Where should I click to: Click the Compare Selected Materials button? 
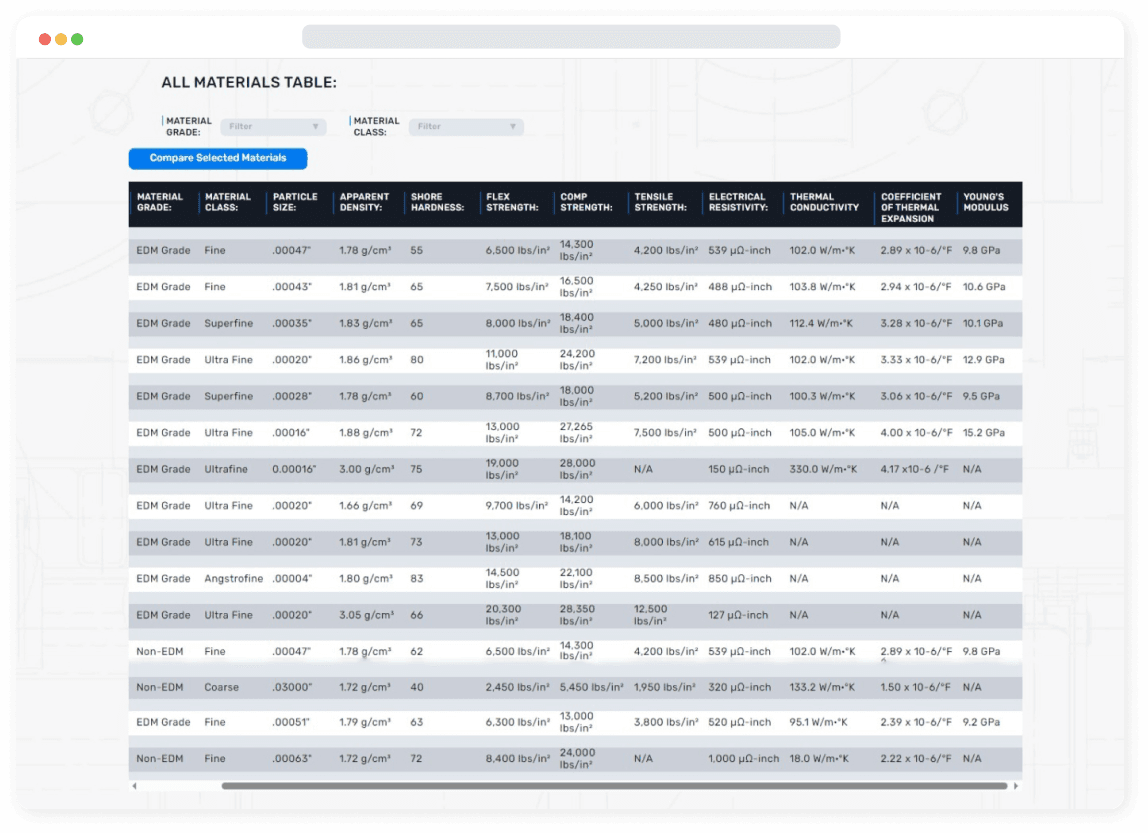(218, 158)
